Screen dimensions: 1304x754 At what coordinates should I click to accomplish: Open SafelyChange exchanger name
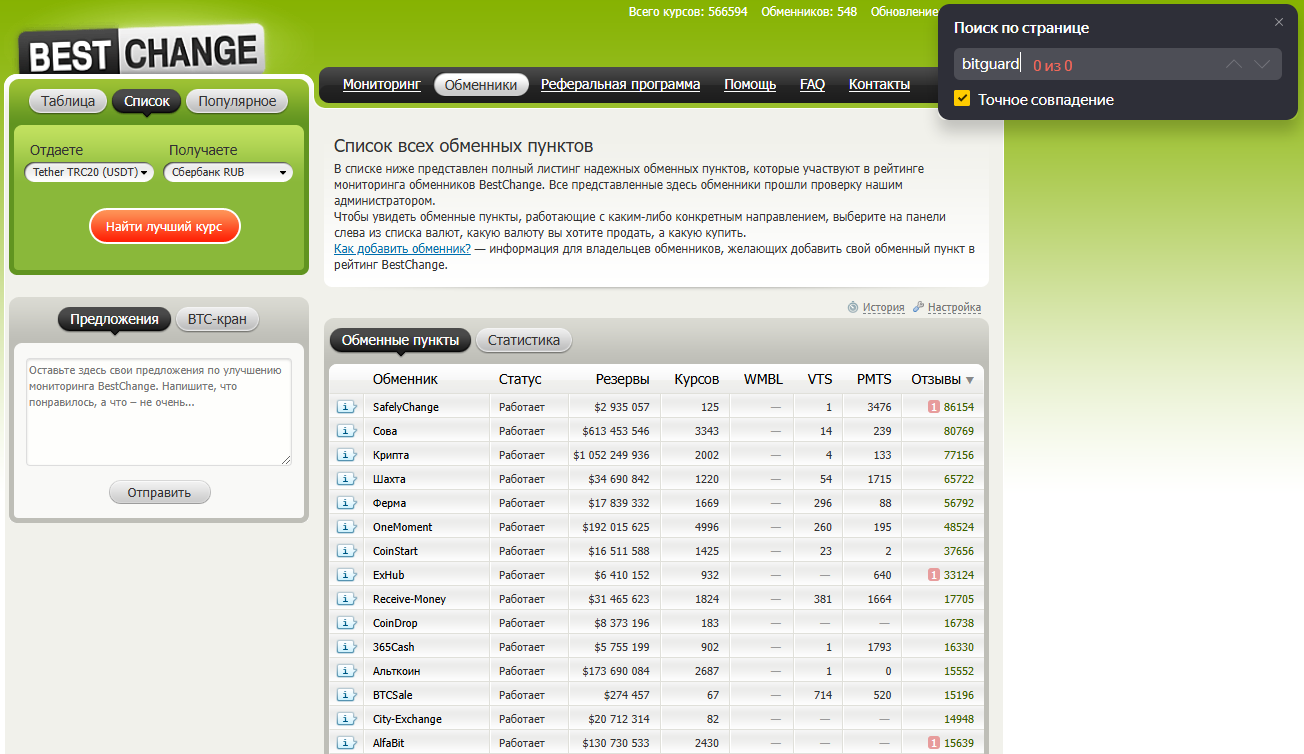pyautogui.click(x=406, y=407)
